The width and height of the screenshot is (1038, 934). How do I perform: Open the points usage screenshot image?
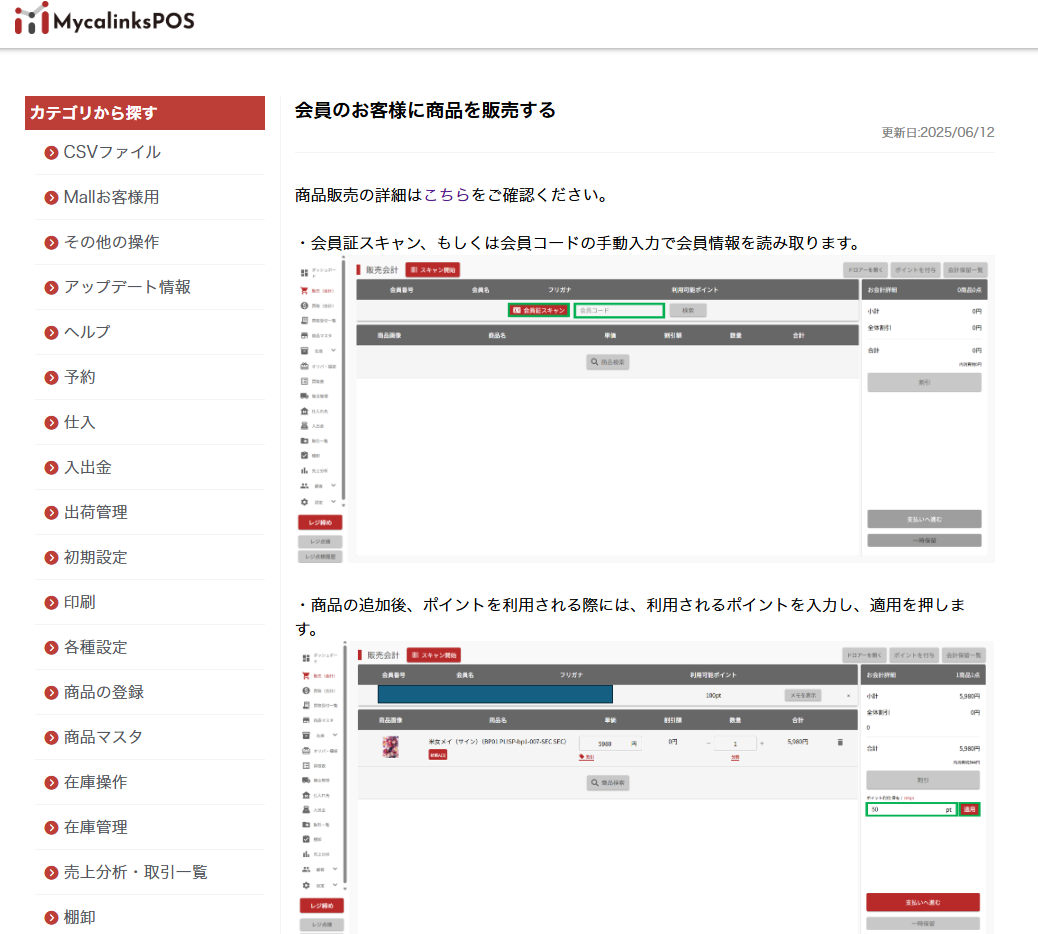tap(644, 788)
